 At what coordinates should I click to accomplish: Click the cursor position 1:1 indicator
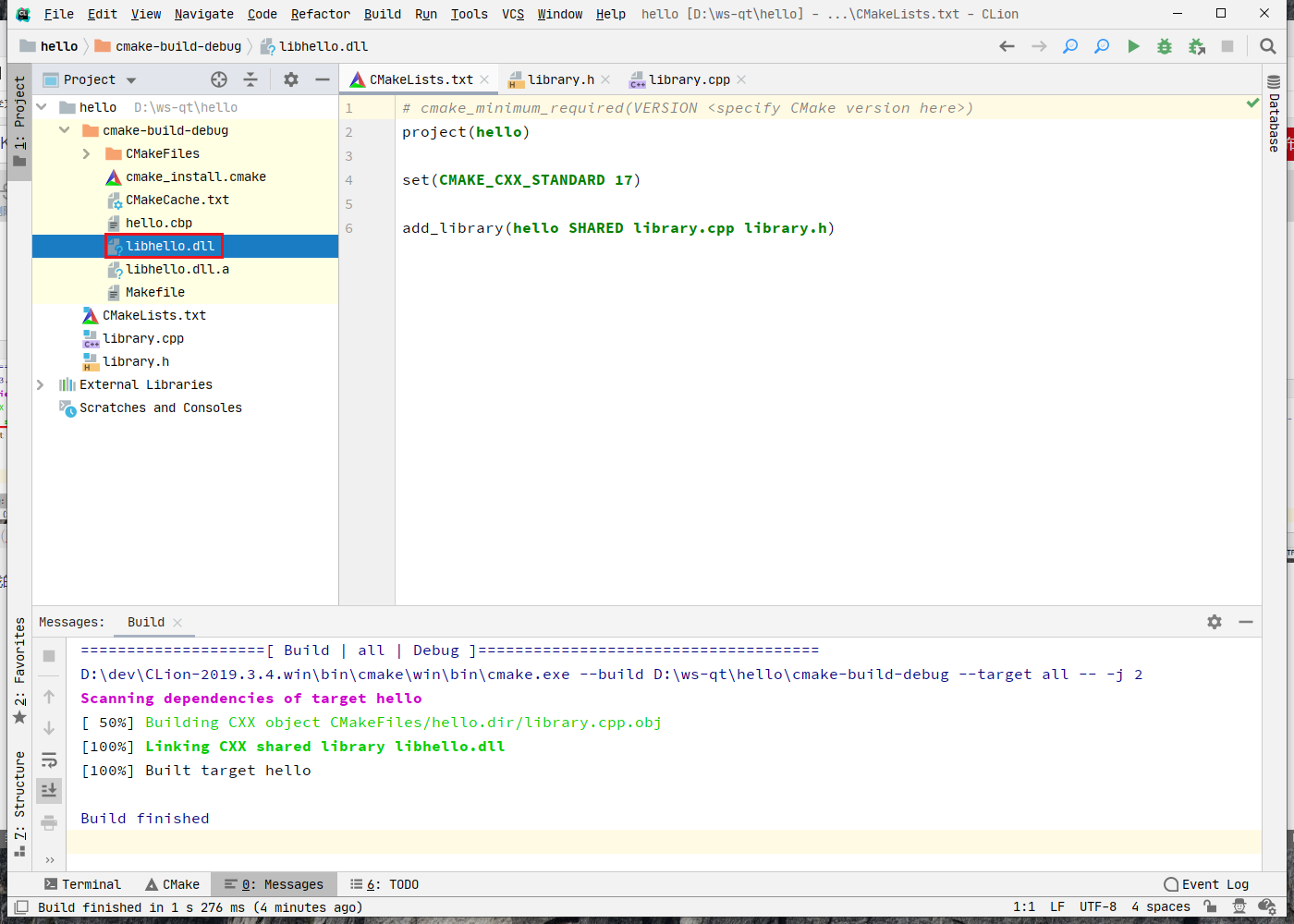click(x=1024, y=907)
